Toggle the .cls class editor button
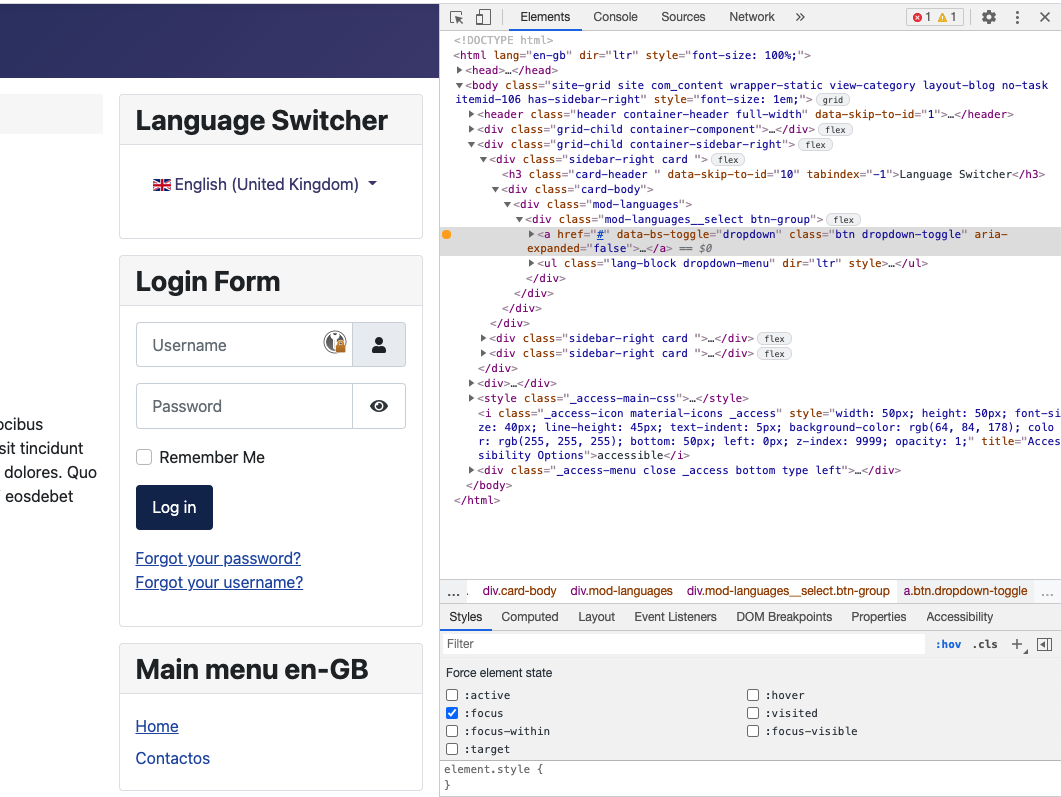 click(x=985, y=644)
